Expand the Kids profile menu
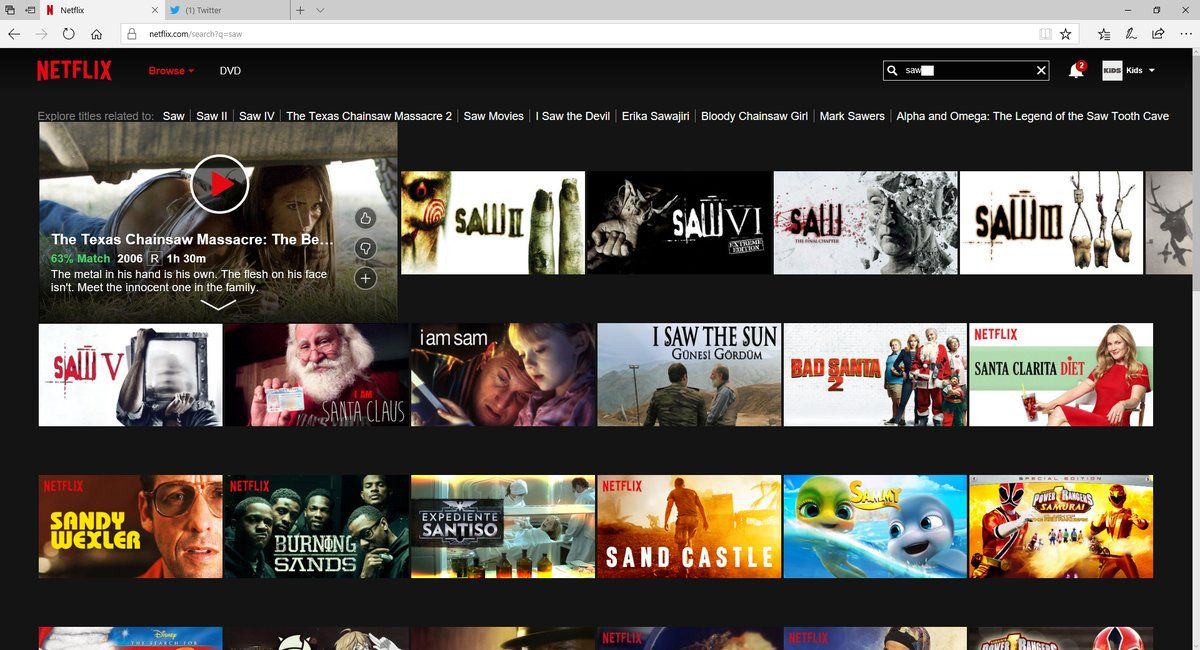The height and width of the screenshot is (650, 1200). pos(1128,71)
